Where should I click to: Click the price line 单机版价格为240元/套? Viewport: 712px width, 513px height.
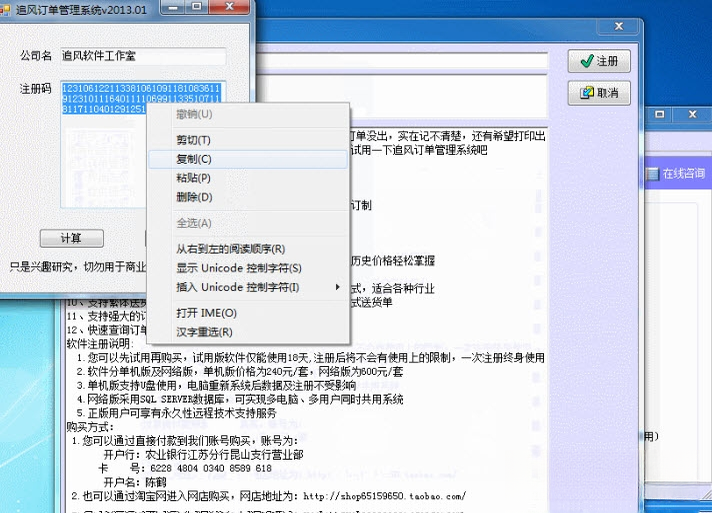(240, 372)
